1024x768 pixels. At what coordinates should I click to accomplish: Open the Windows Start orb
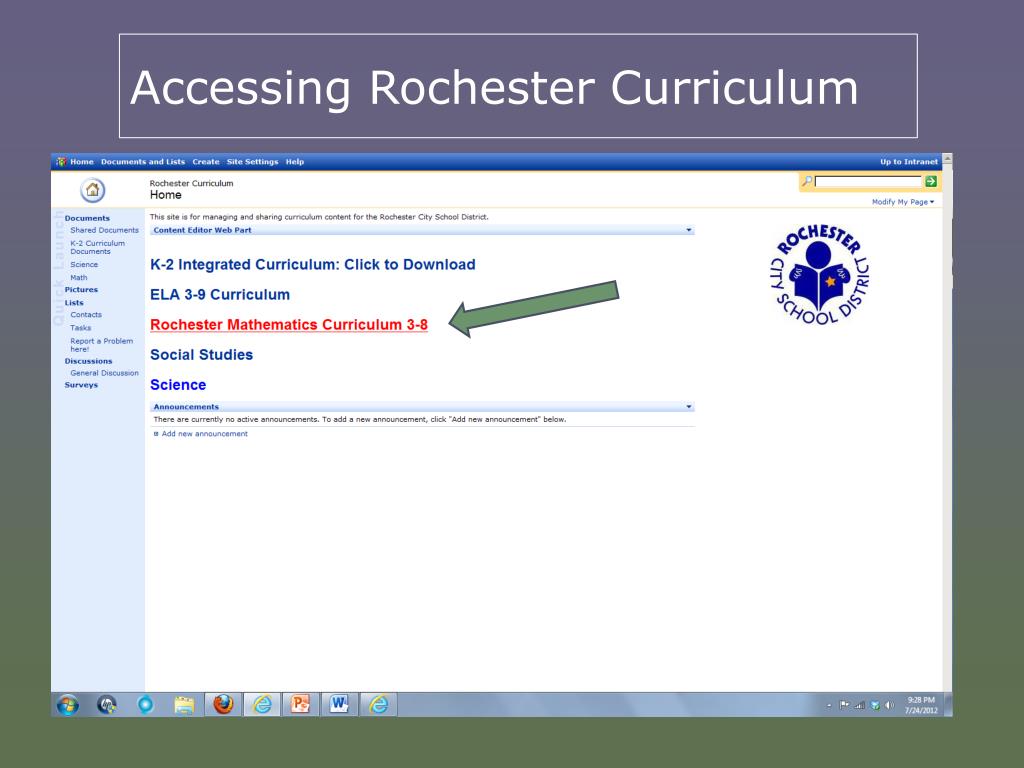point(68,705)
